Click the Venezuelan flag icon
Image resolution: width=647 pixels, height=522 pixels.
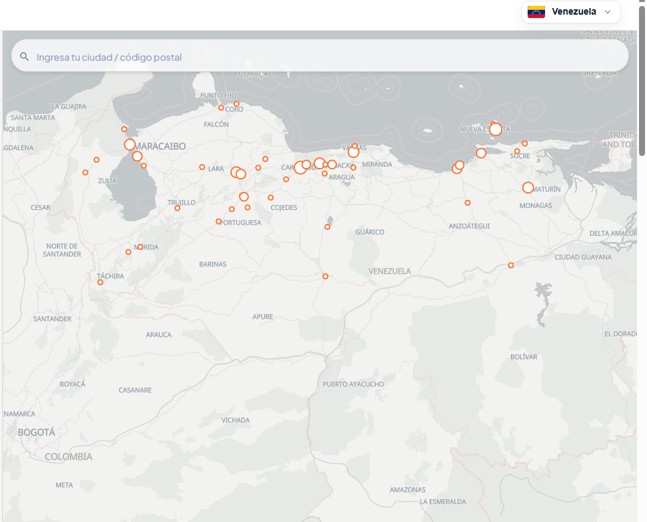[536, 12]
